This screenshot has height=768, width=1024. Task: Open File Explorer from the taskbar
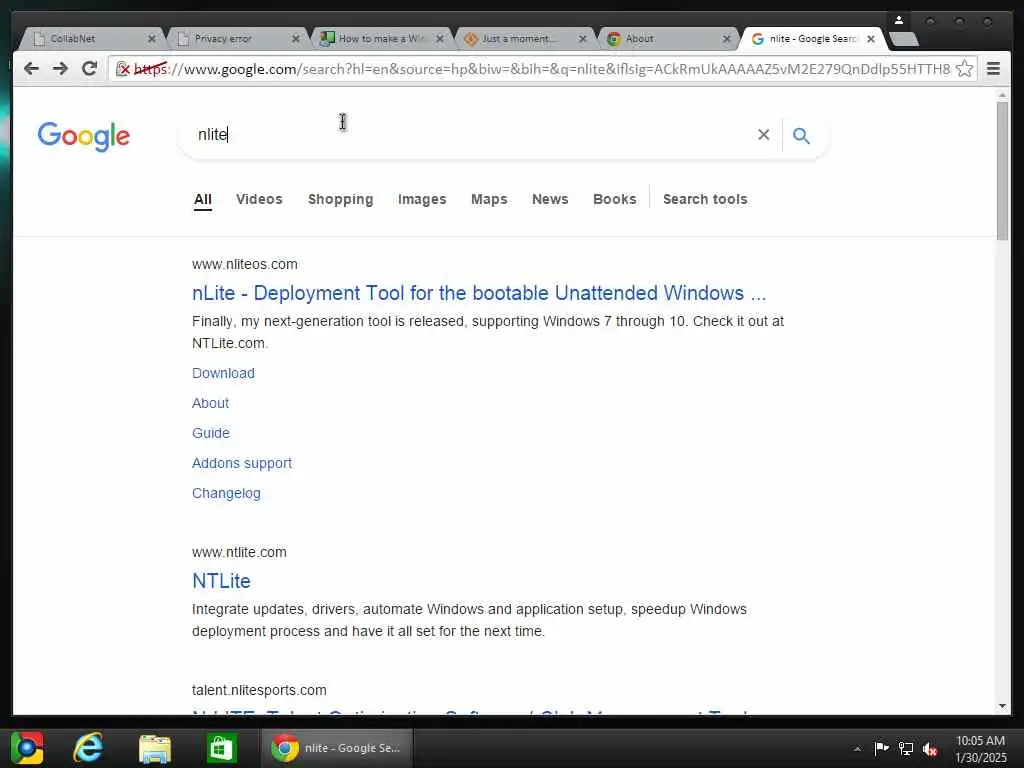click(155, 748)
